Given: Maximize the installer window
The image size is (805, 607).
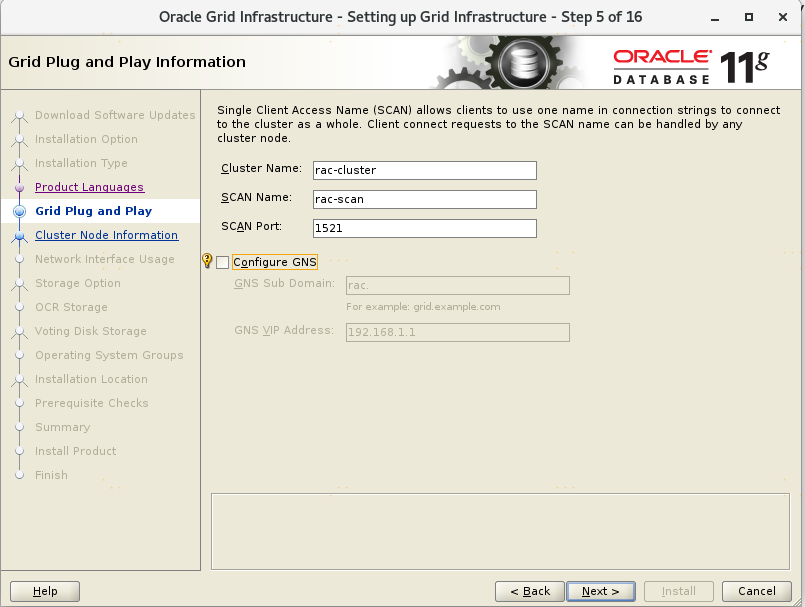Looking at the screenshot, I should 749,17.
